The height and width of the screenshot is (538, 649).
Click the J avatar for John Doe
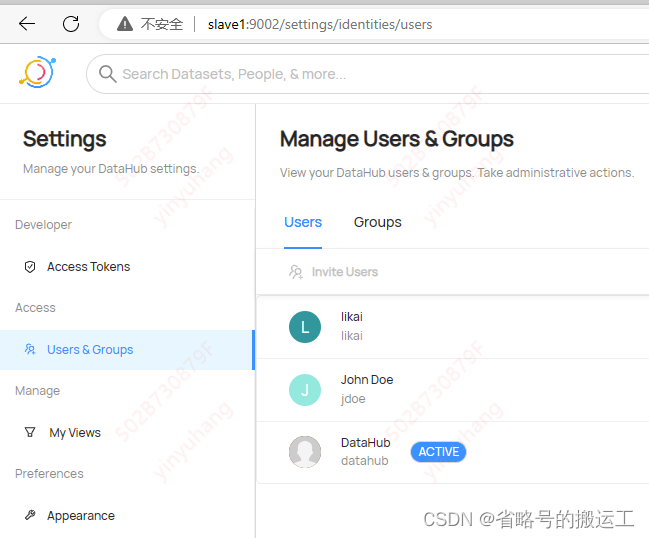tap(305, 390)
